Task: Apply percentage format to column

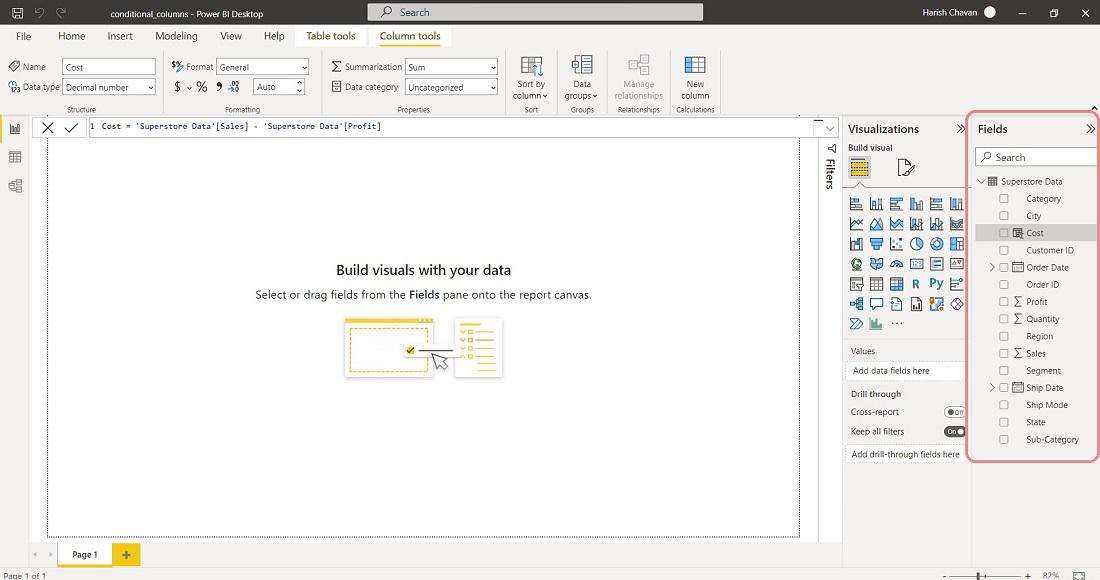Action: click(201, 87)
